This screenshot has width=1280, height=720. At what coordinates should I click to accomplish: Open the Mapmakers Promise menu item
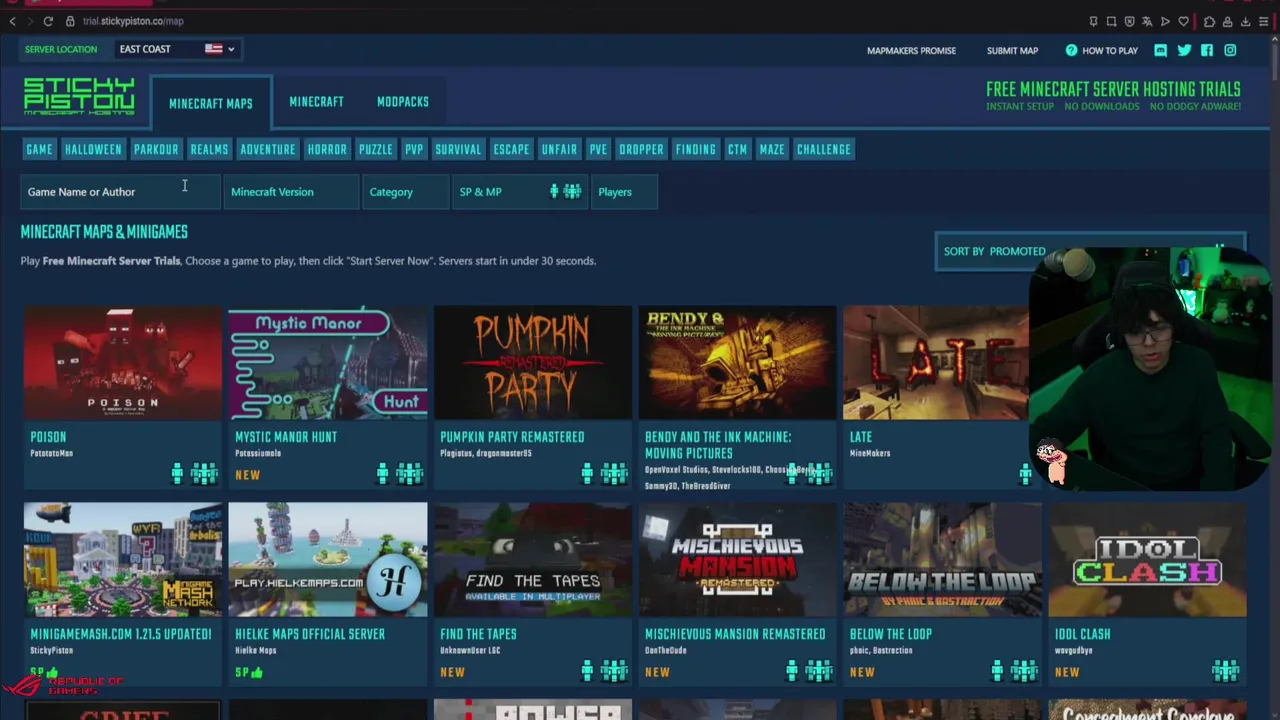pos(911,50)
